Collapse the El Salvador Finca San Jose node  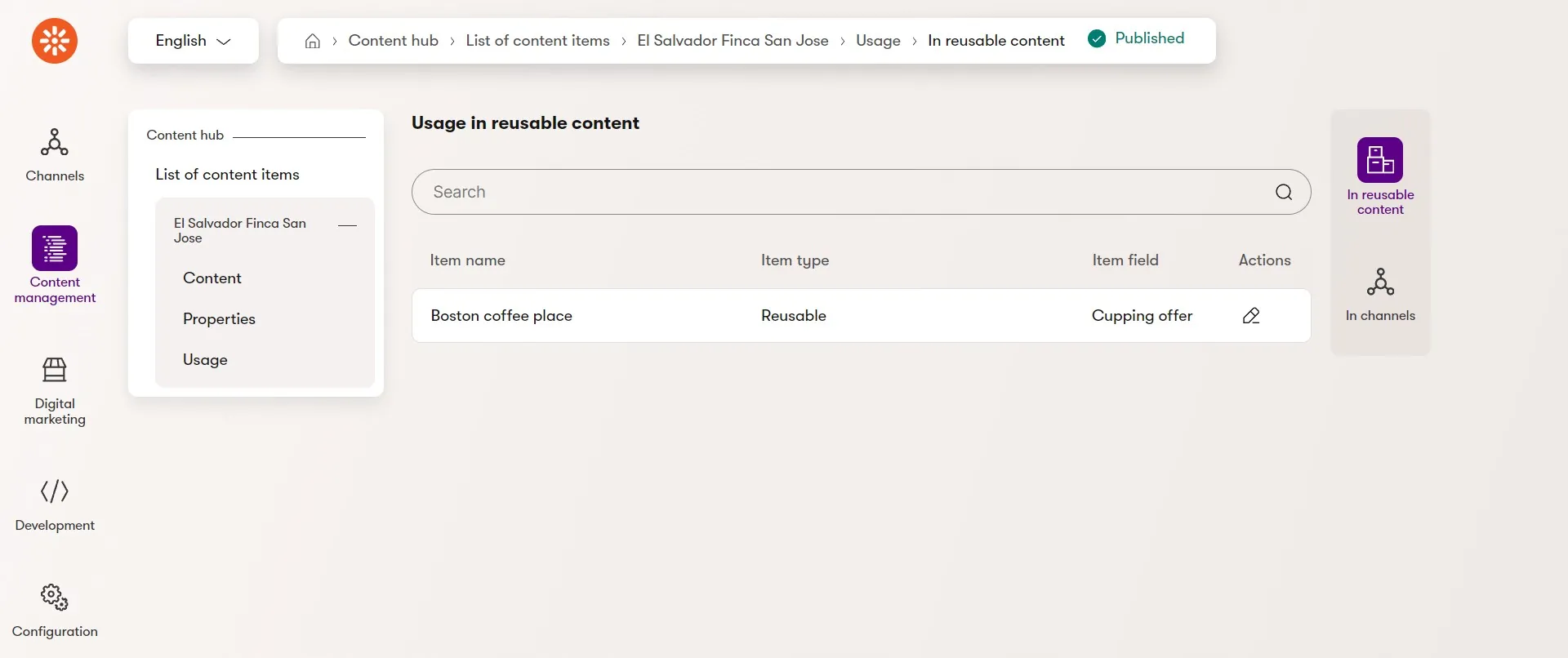click(347, 225)
